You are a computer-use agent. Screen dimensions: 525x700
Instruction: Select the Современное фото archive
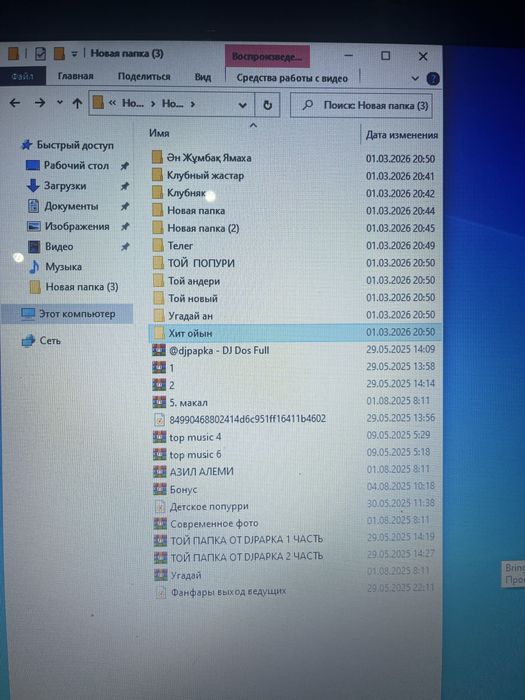(x=214, y=524)
